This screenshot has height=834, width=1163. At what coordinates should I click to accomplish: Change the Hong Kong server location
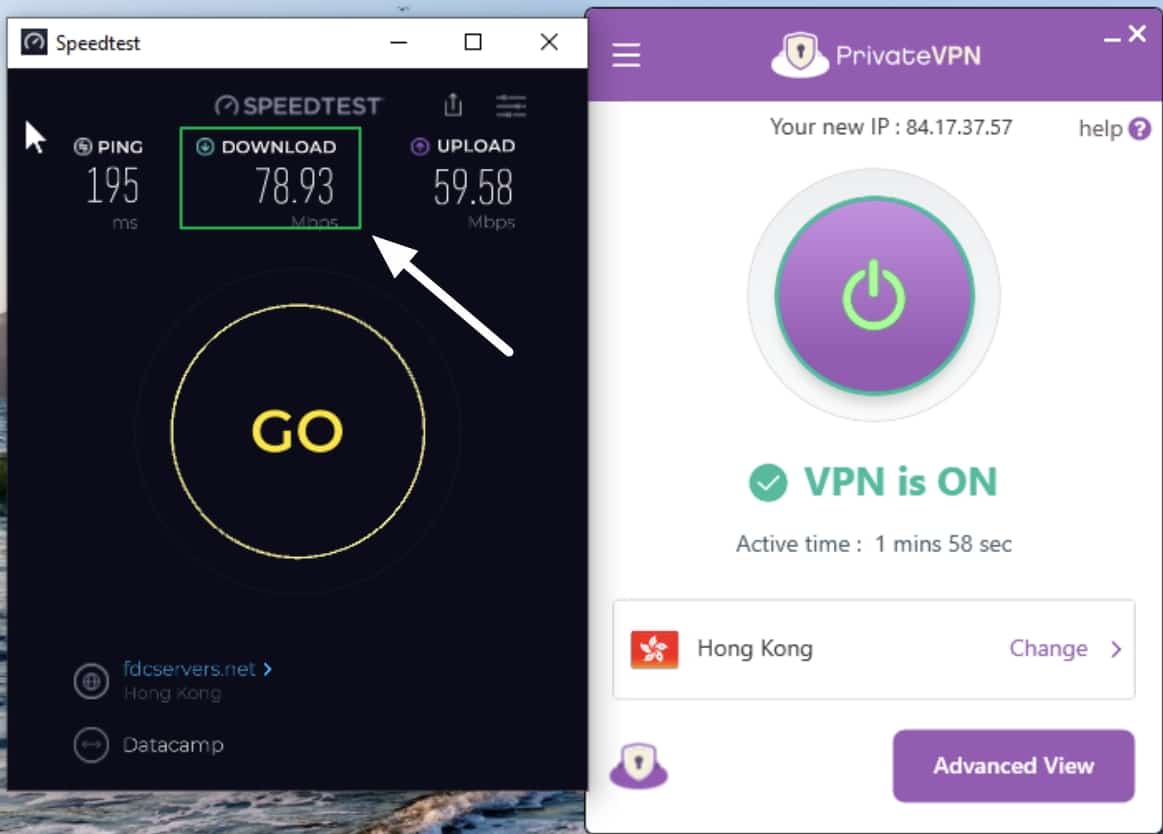click(x=1048, y=649)
